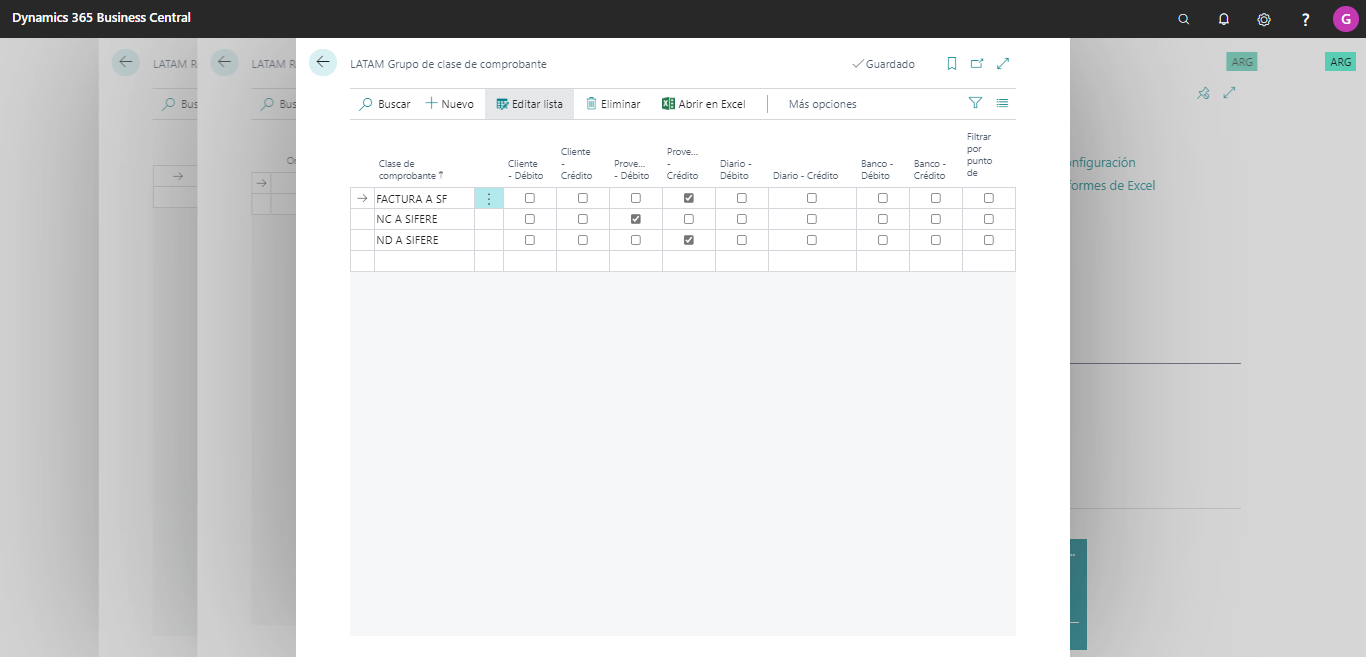This screenshot has height=657, width=1366.
Task: Open the filter pane funnel icon
Action: [x=975, y=103]
